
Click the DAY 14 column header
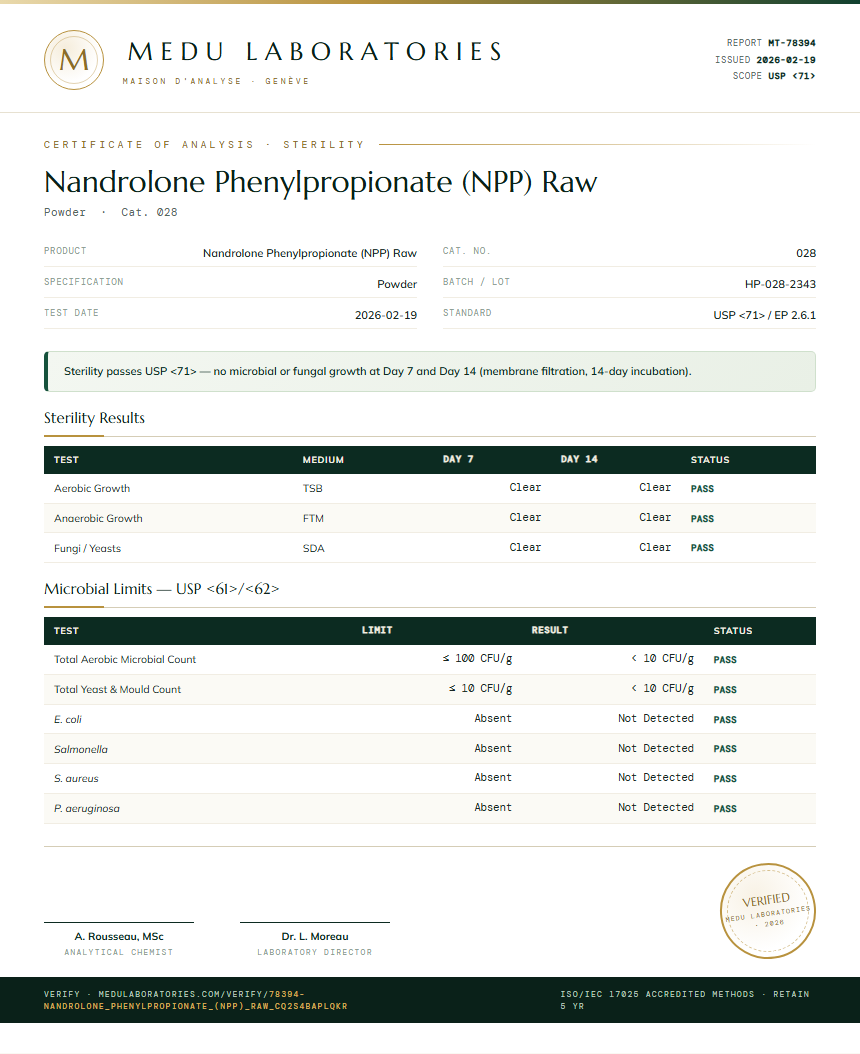pos(579,459)
